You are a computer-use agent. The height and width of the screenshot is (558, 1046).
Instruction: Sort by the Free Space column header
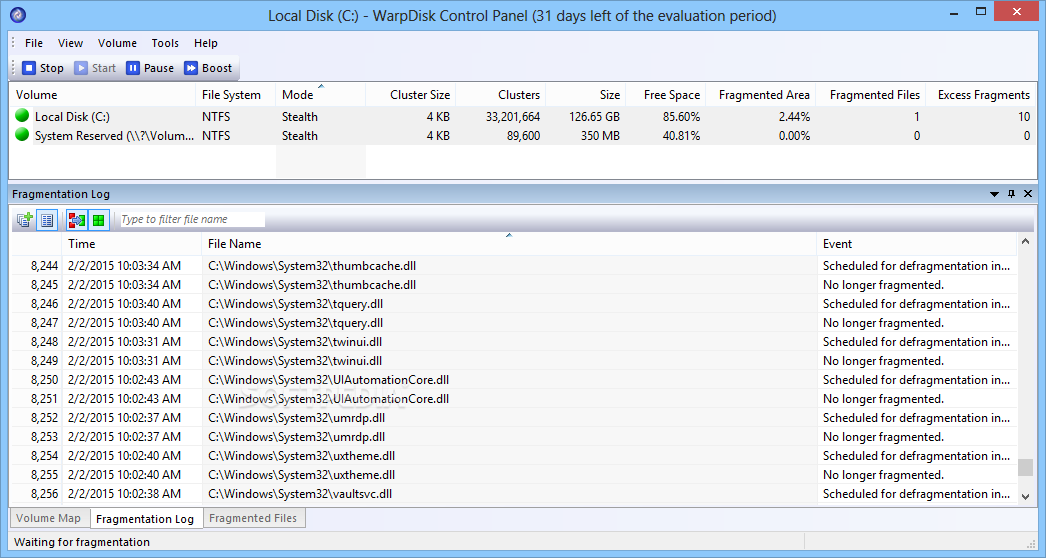[666, 95]
